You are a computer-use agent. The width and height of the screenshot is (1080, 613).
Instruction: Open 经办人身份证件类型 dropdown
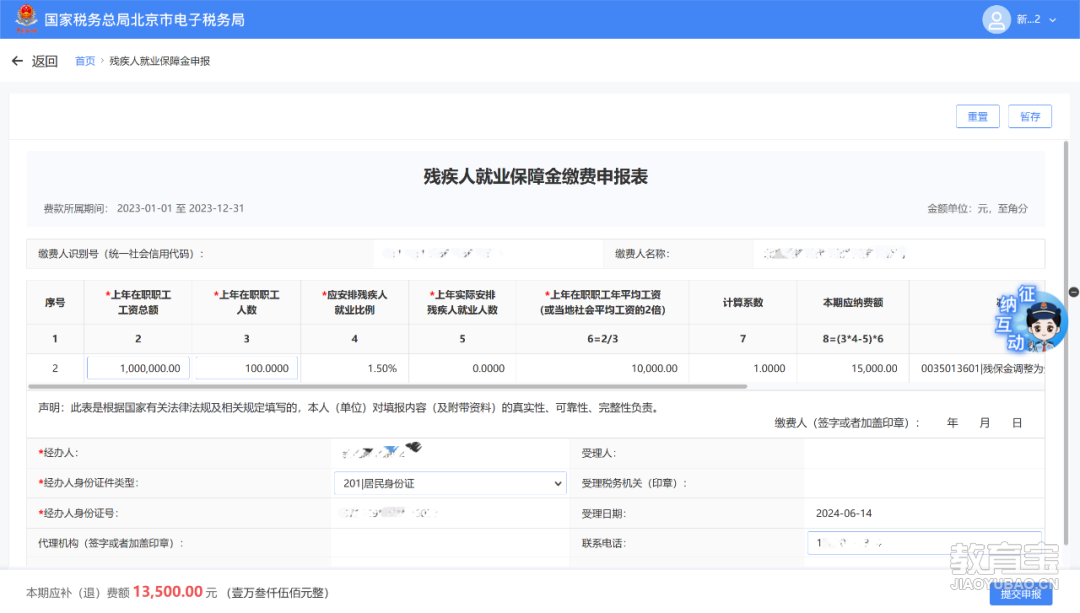[x=450, y=483]
